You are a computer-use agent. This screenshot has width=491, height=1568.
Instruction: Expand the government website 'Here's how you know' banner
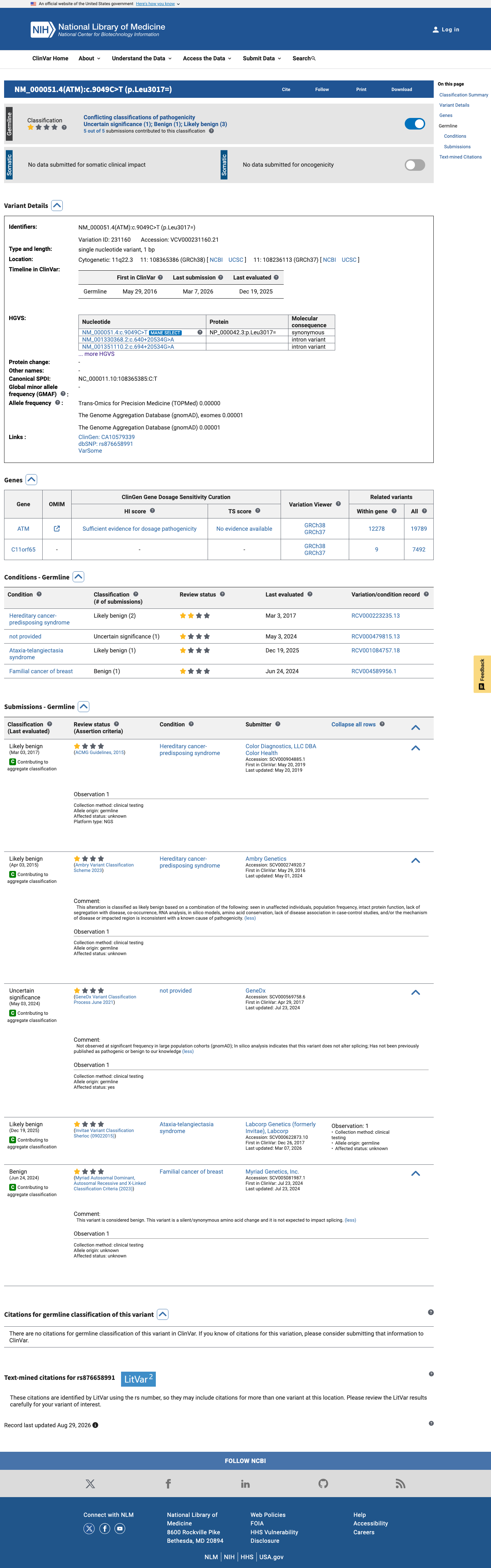tap(158, 4)
